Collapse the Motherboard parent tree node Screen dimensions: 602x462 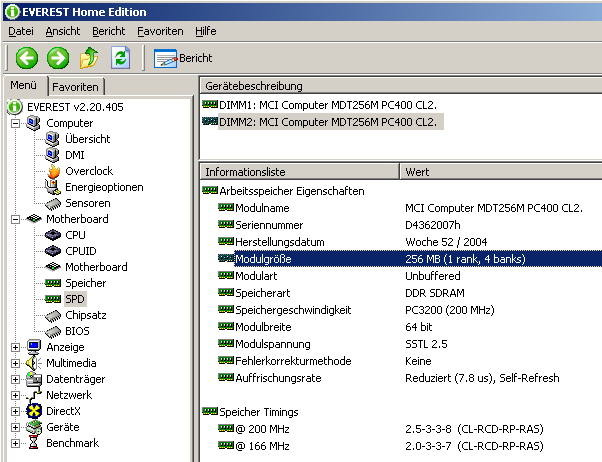pyautogui.click(x=15, y=219)
